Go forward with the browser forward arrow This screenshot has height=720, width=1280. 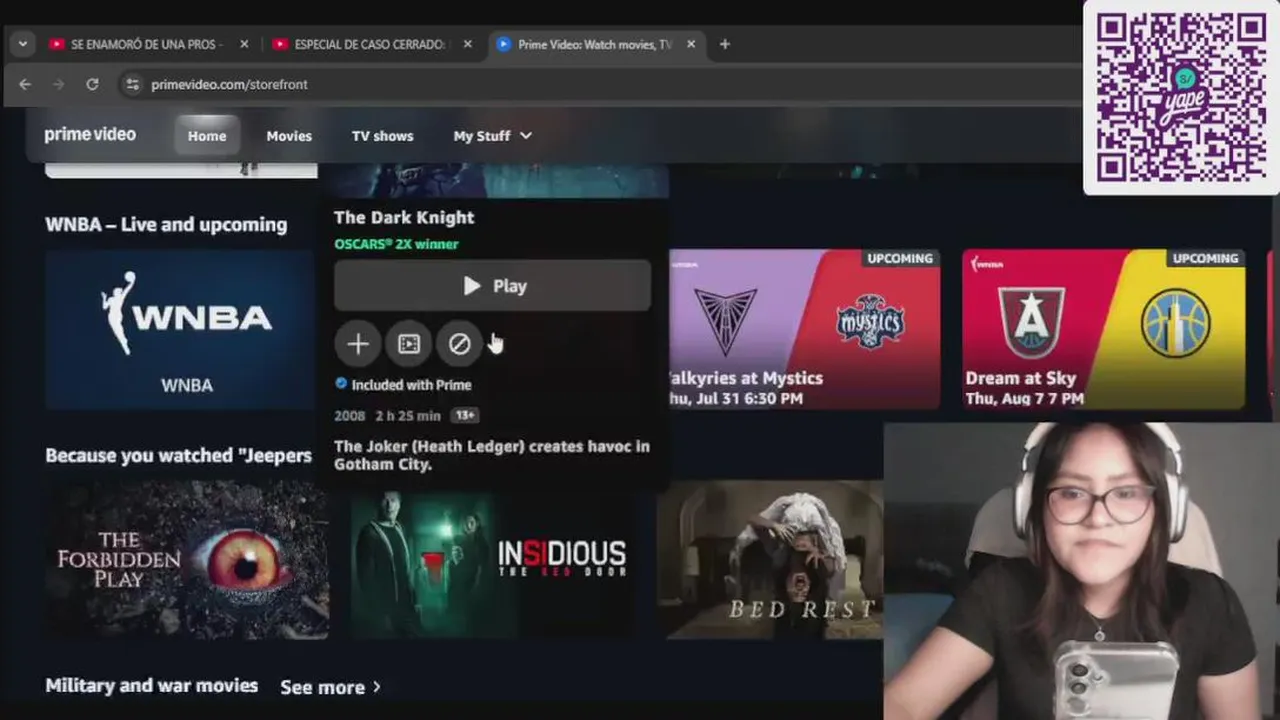58,85
